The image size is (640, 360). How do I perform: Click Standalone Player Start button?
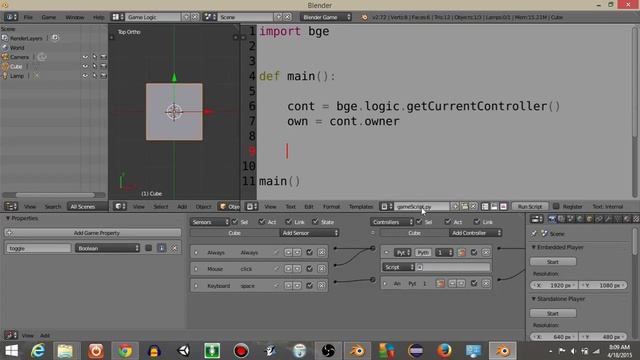click(x=553, y=313)
